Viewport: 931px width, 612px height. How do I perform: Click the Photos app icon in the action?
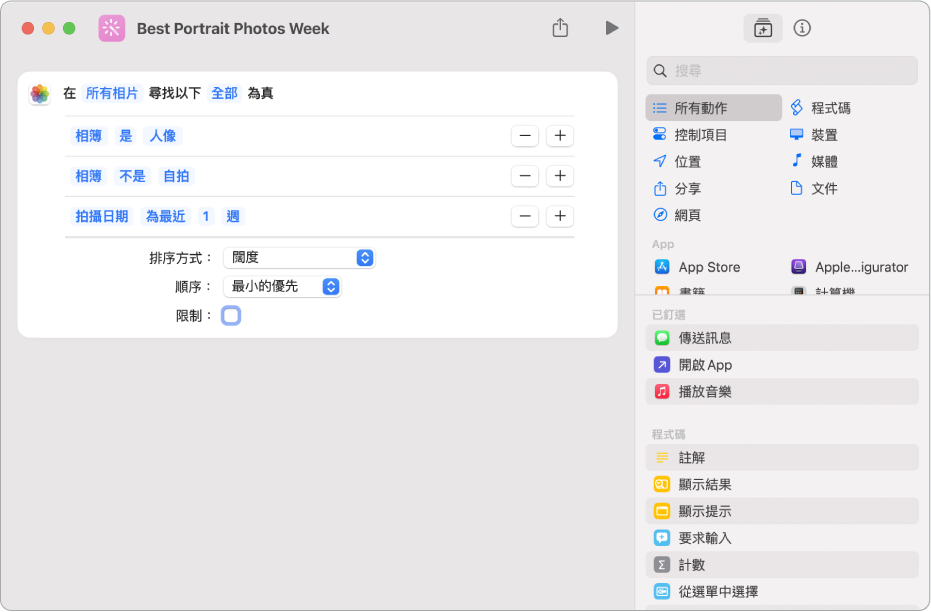[40, 94]
